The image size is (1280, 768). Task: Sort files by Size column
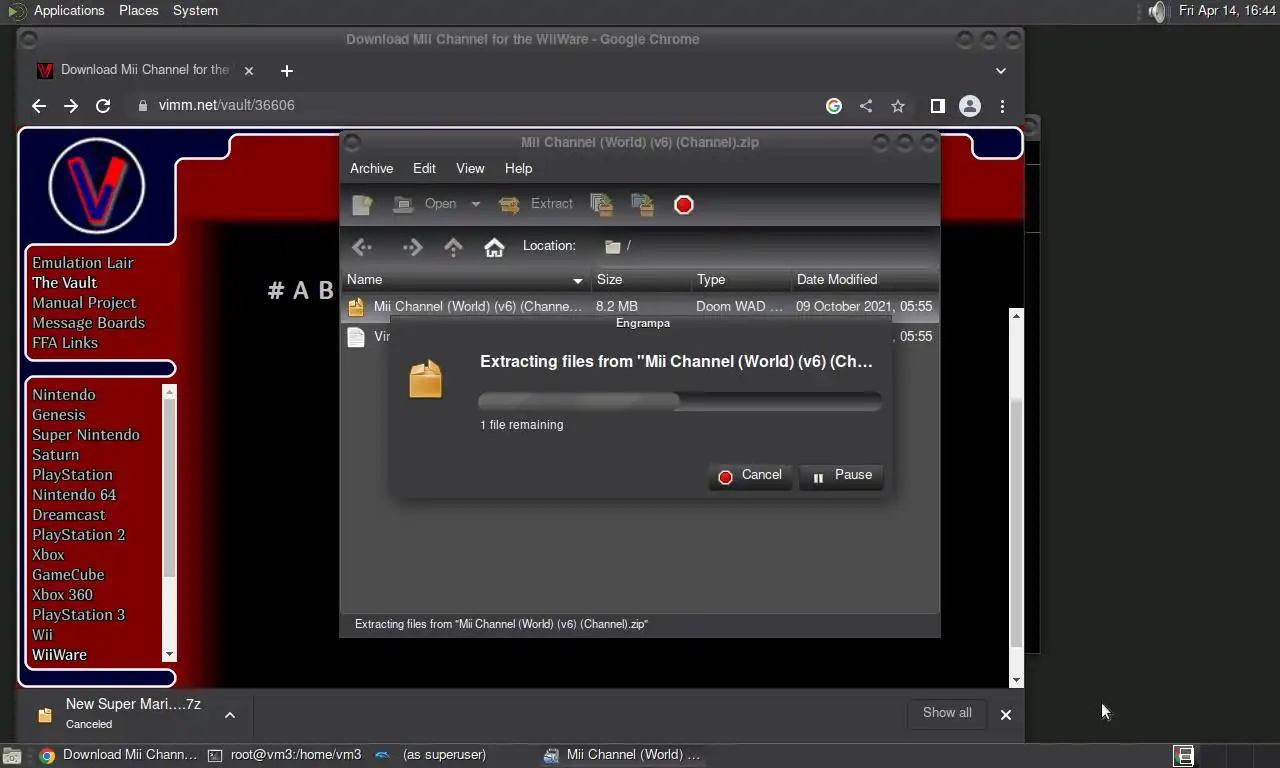coord(641,280)
